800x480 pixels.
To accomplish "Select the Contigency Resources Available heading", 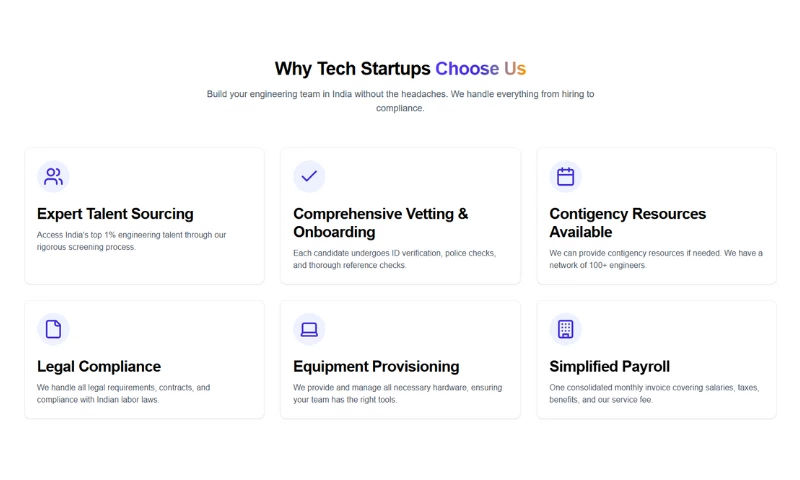I will click(x=627, y=223).
